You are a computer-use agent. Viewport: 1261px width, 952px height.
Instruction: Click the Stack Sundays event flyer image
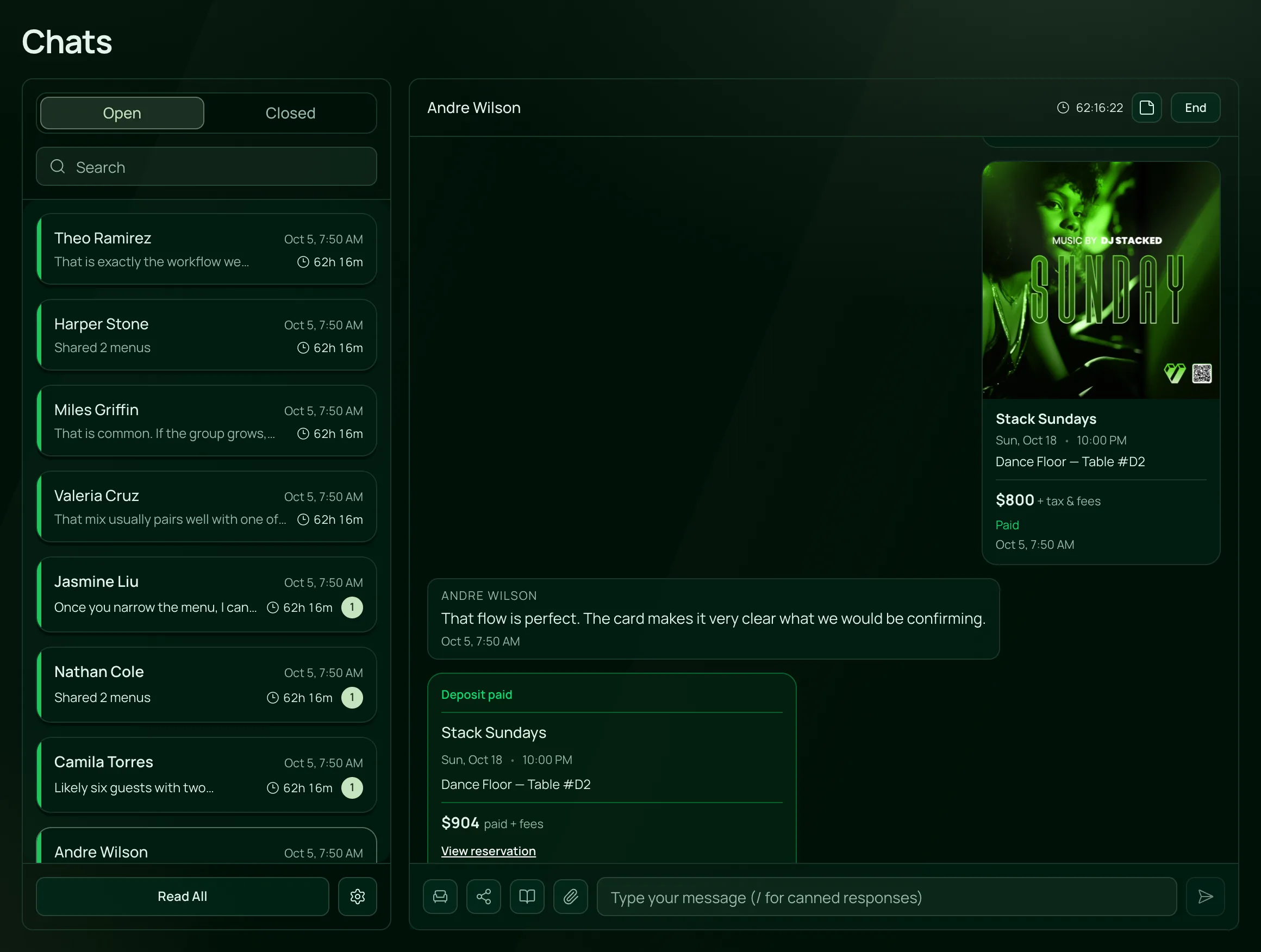(1101, 280)
